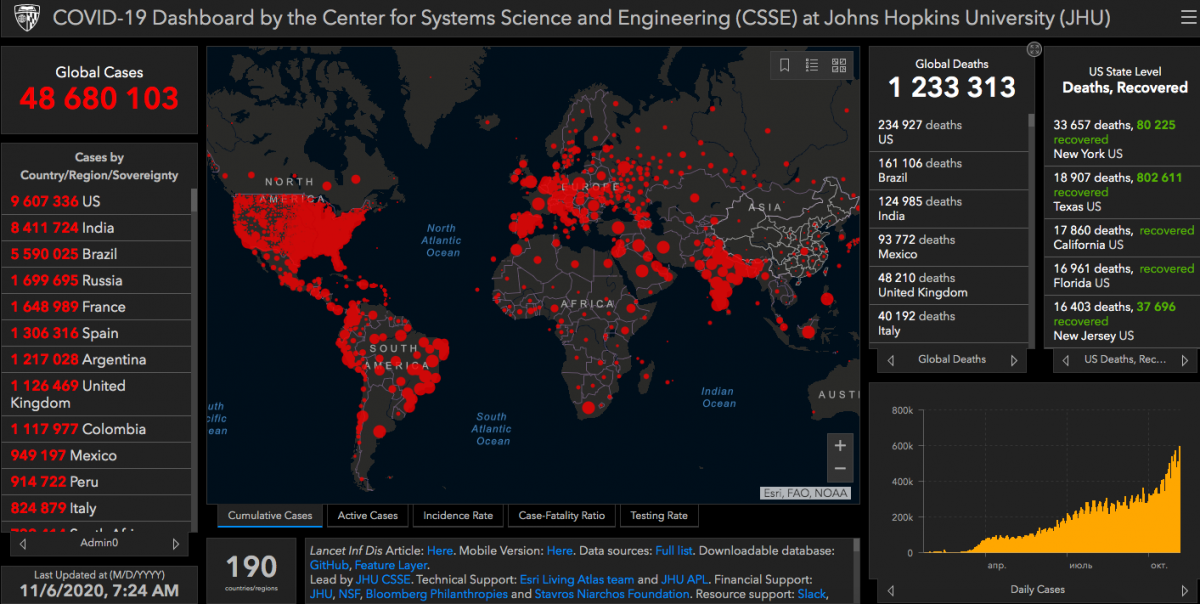Screen dimensions: 1200x604
Task: Open the NSF financial support link
Action: tap(349, 594)
